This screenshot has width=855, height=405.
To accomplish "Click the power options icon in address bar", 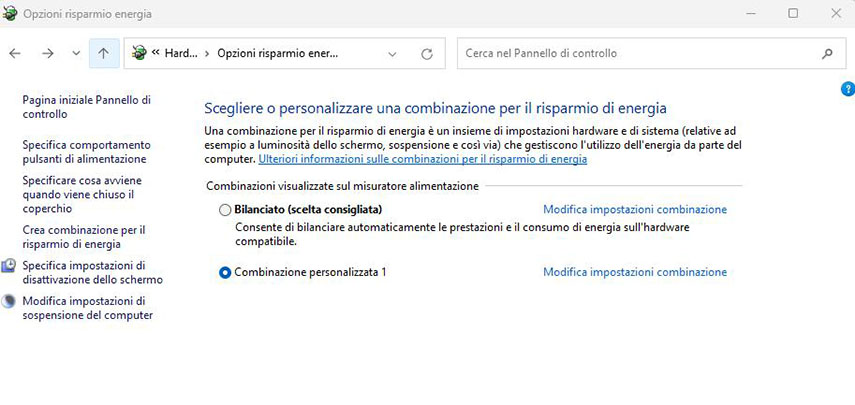I will point(140,53).
